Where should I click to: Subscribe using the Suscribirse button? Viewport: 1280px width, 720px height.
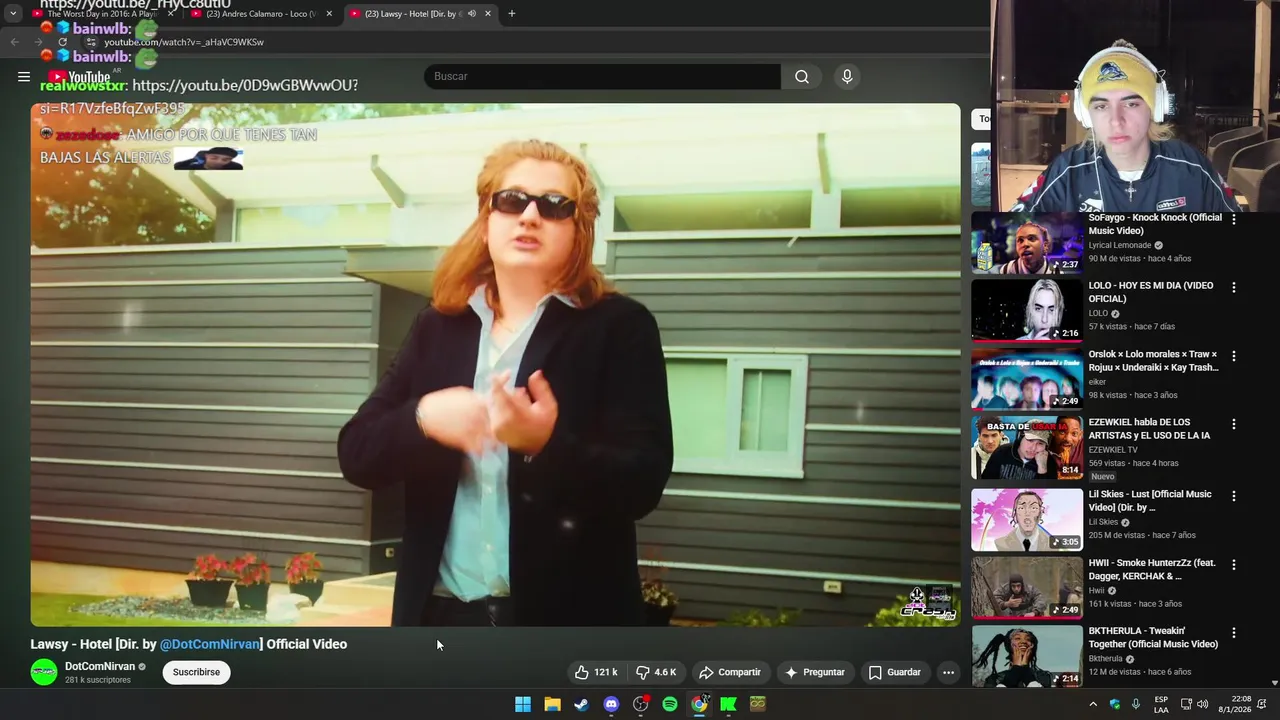click(196, 672)
